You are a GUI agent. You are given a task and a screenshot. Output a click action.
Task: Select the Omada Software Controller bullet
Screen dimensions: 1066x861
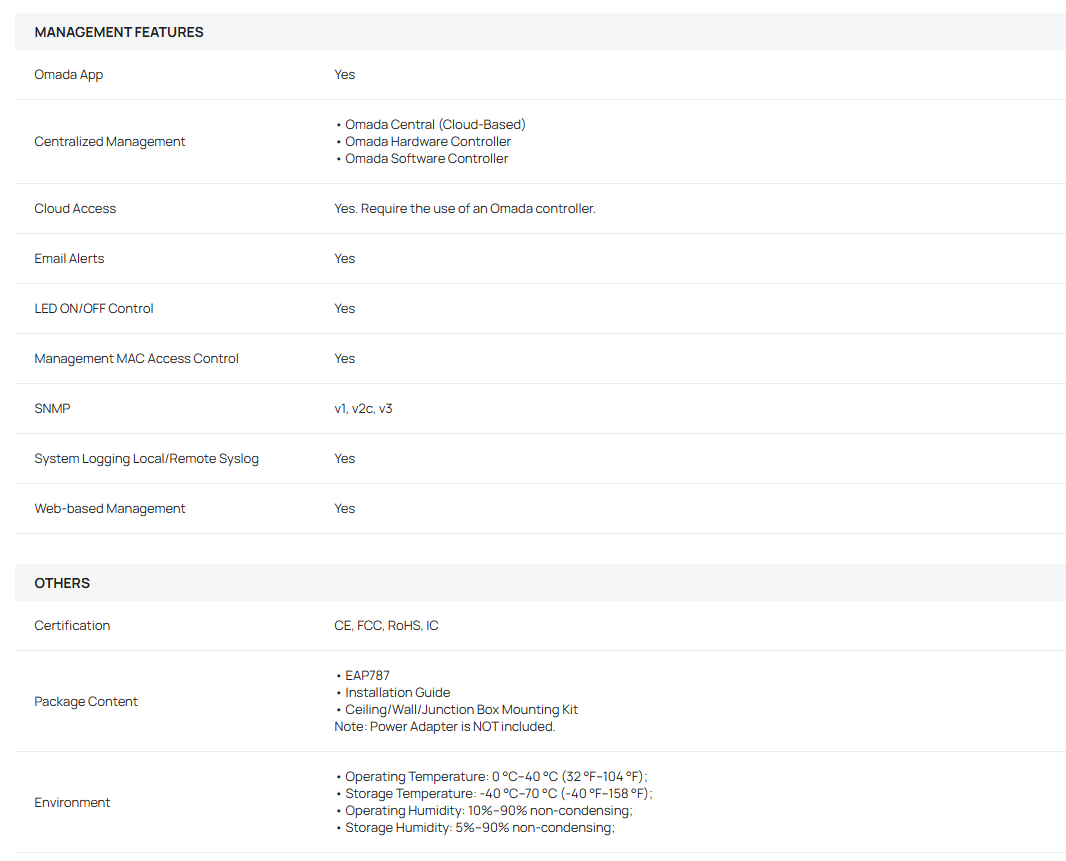pos(426,159)
